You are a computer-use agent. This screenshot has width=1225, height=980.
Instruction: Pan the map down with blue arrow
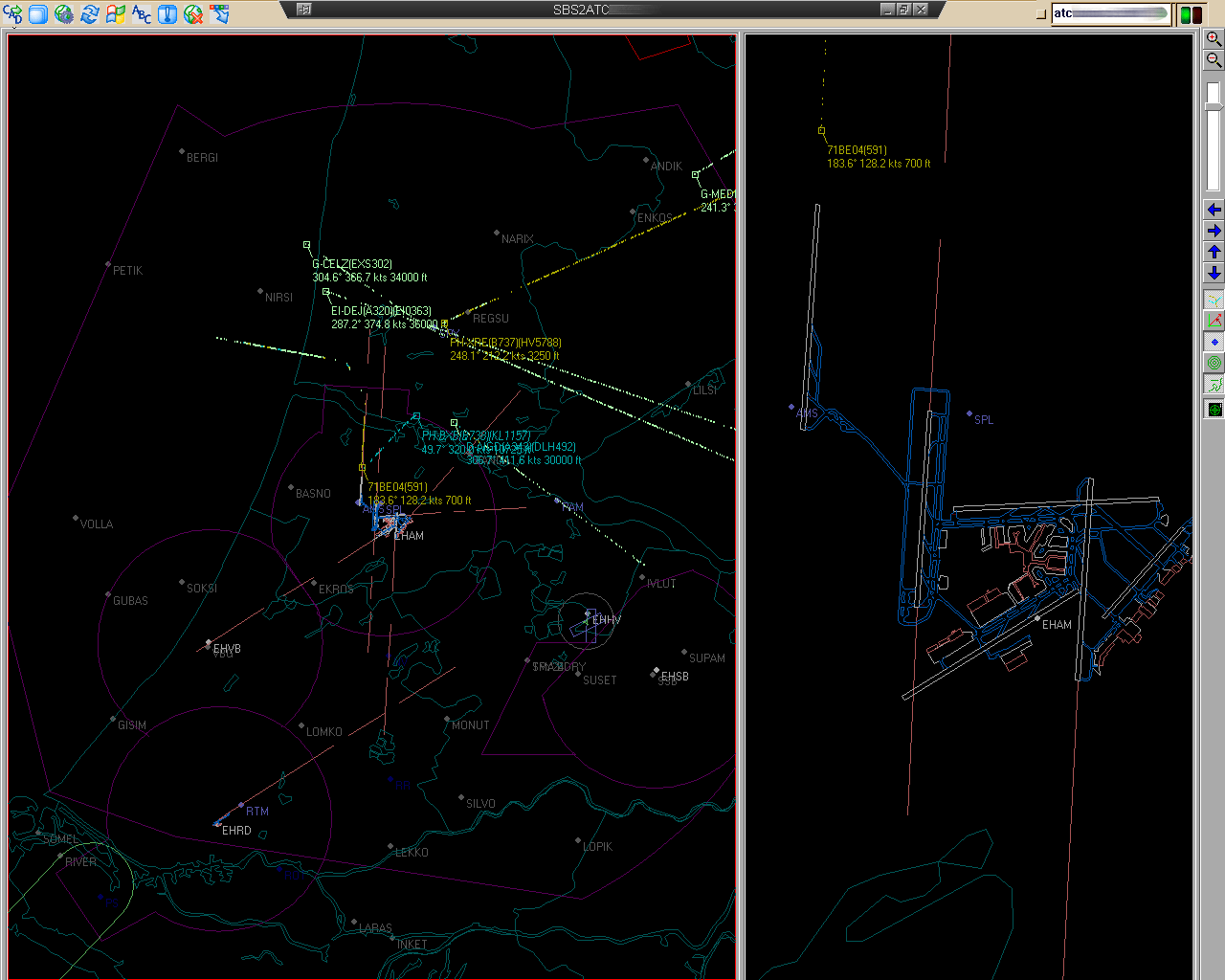(1214, 273)
